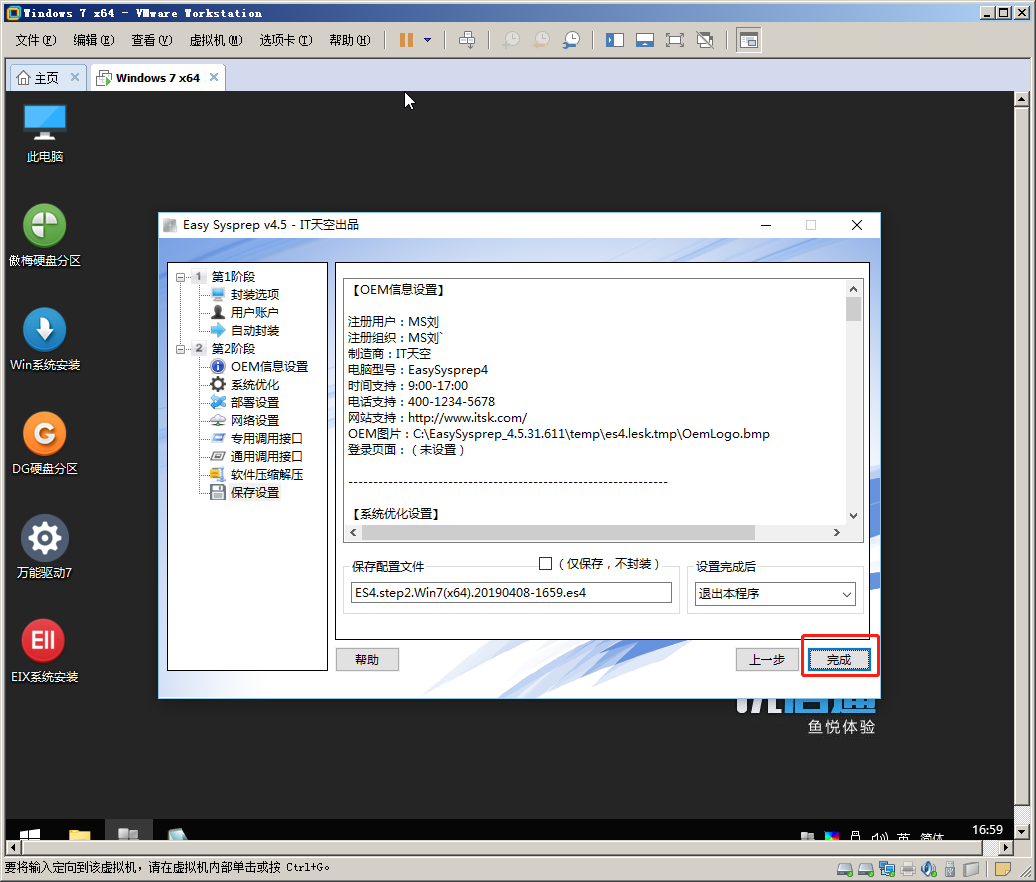Click USB device icon in VMware status bar
The height and width of the screenshot is (882, 1036).
click(x=949, y=869)
